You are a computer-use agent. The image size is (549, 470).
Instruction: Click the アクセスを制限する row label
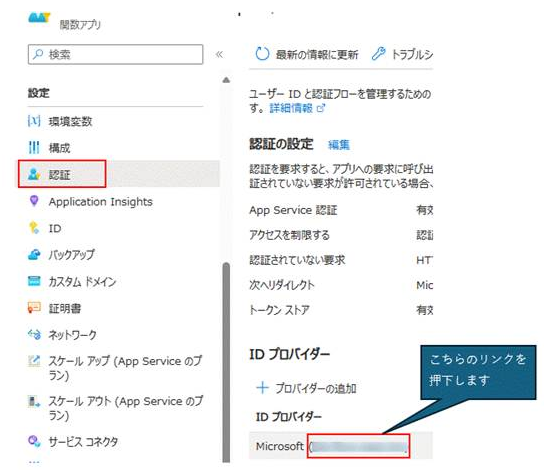coord(290,235)
